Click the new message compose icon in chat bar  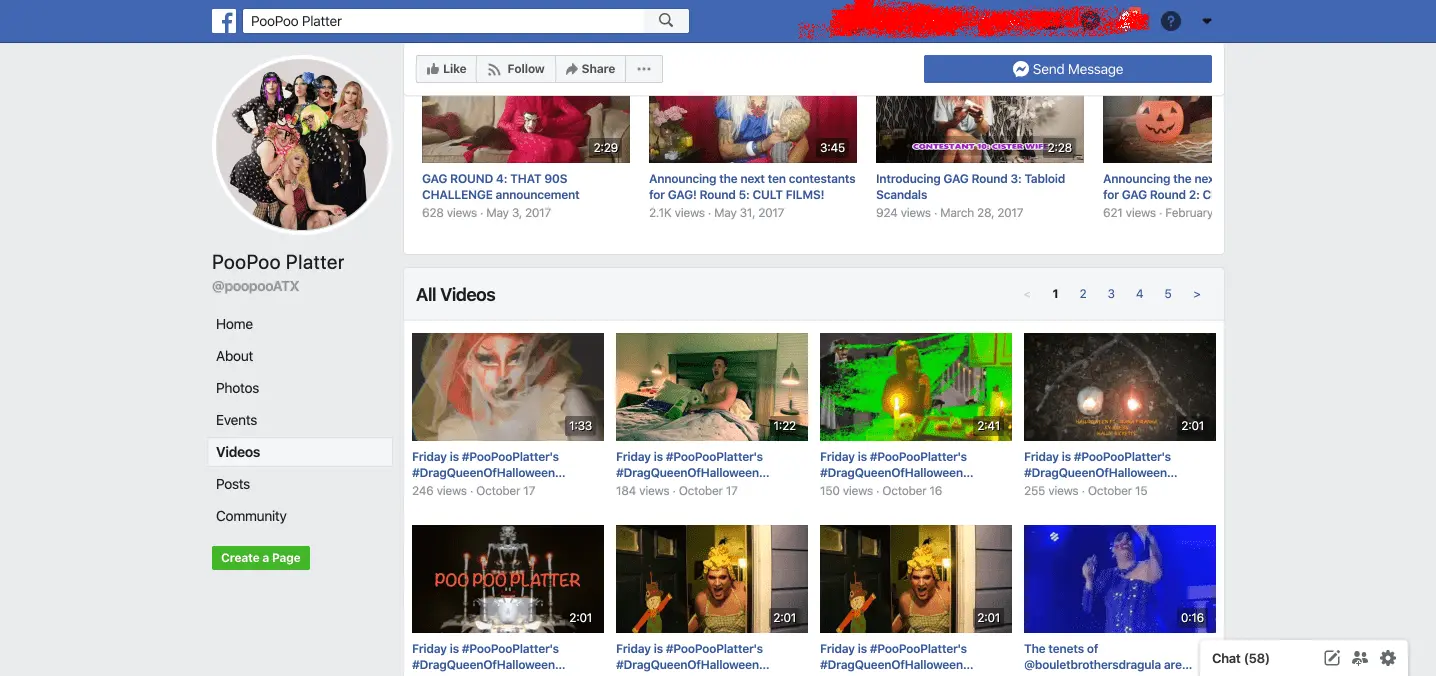click(x=1331, y=658)
